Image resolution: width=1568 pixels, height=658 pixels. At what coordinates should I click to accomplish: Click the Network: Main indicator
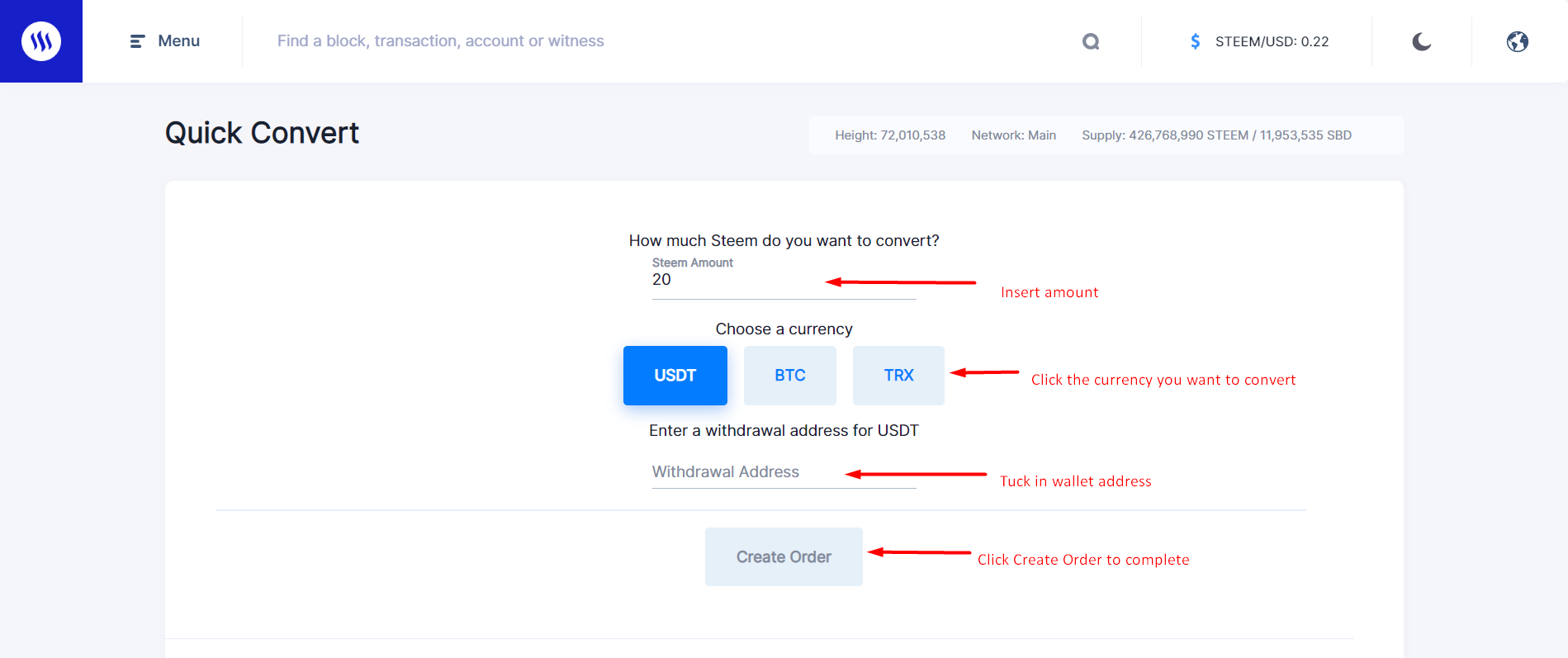tap(1014, 135)
